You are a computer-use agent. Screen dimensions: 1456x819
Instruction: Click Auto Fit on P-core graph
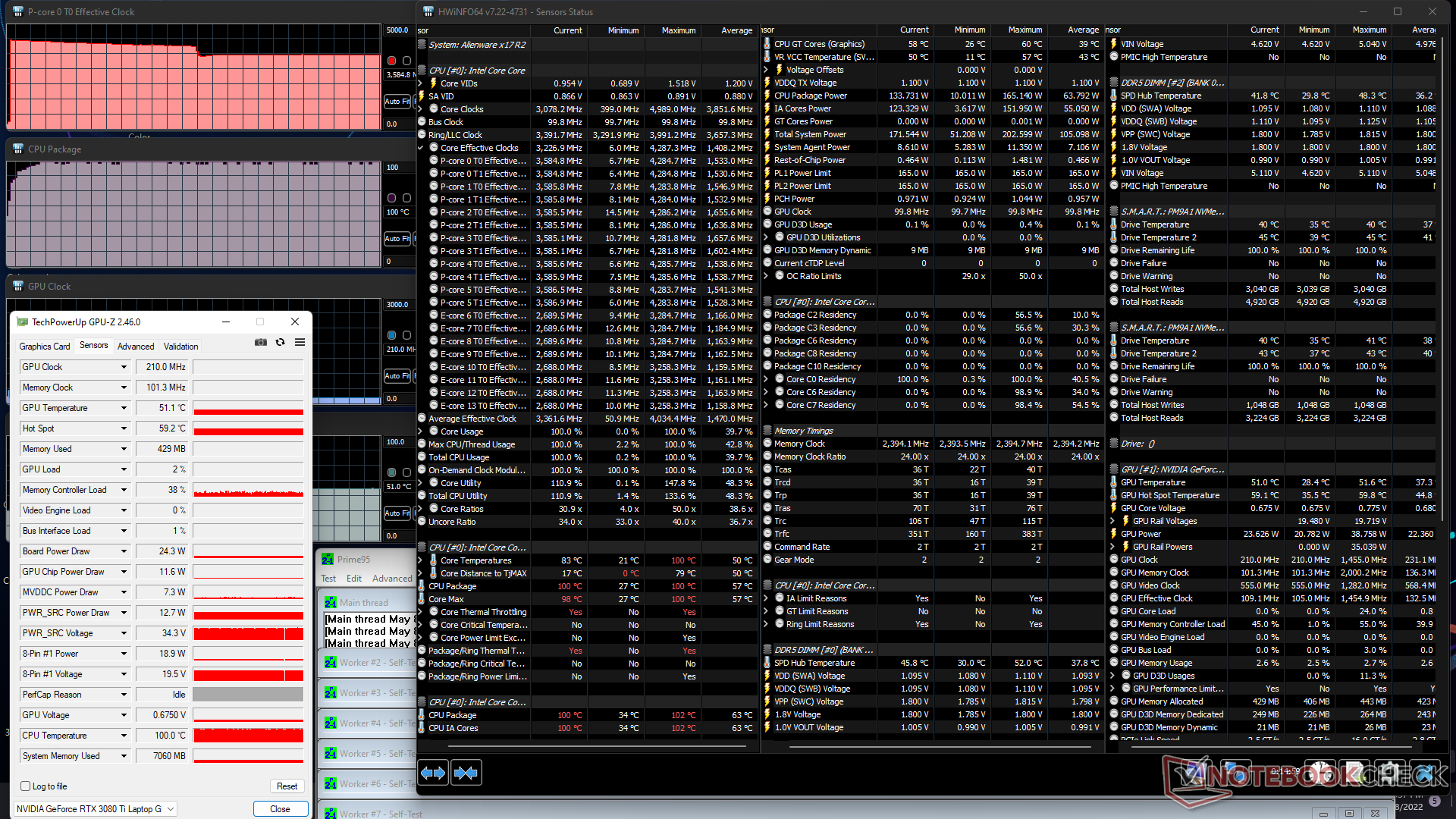click(397, 101)
